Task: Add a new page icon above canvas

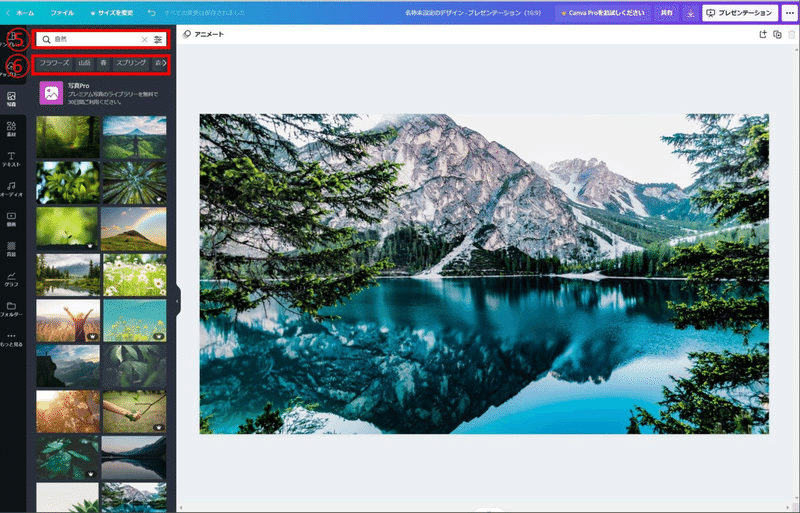Action: tap(763, 34)
